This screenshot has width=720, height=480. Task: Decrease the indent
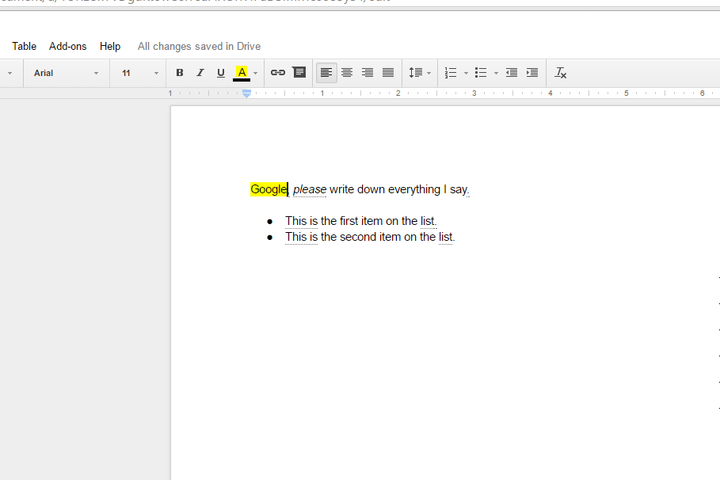pyautogui.click(x=512, y=73)
